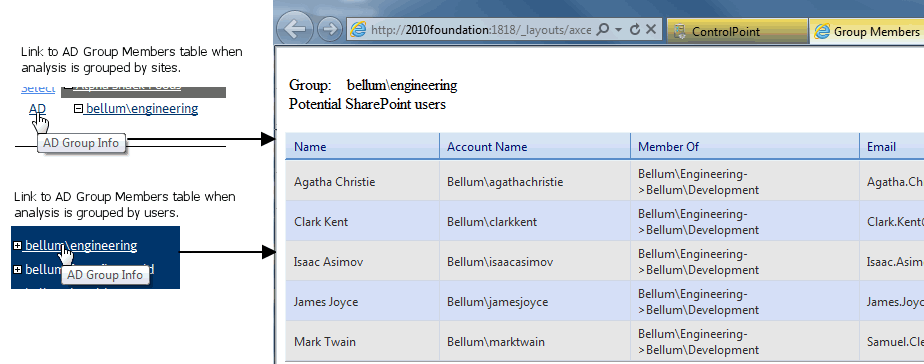Click Group: bellum\engineering heading text
924x364 pixels.
[x=373, y=85]
